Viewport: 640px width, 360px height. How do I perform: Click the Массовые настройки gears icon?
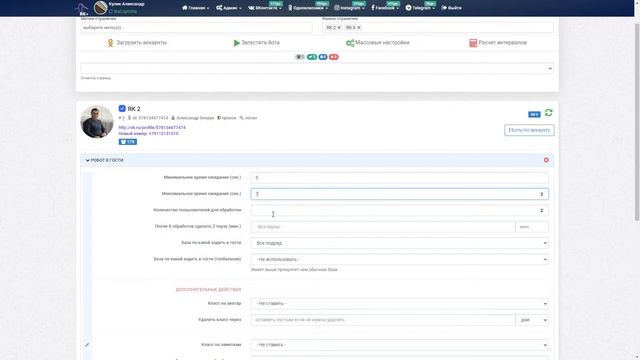click(350, 43)
